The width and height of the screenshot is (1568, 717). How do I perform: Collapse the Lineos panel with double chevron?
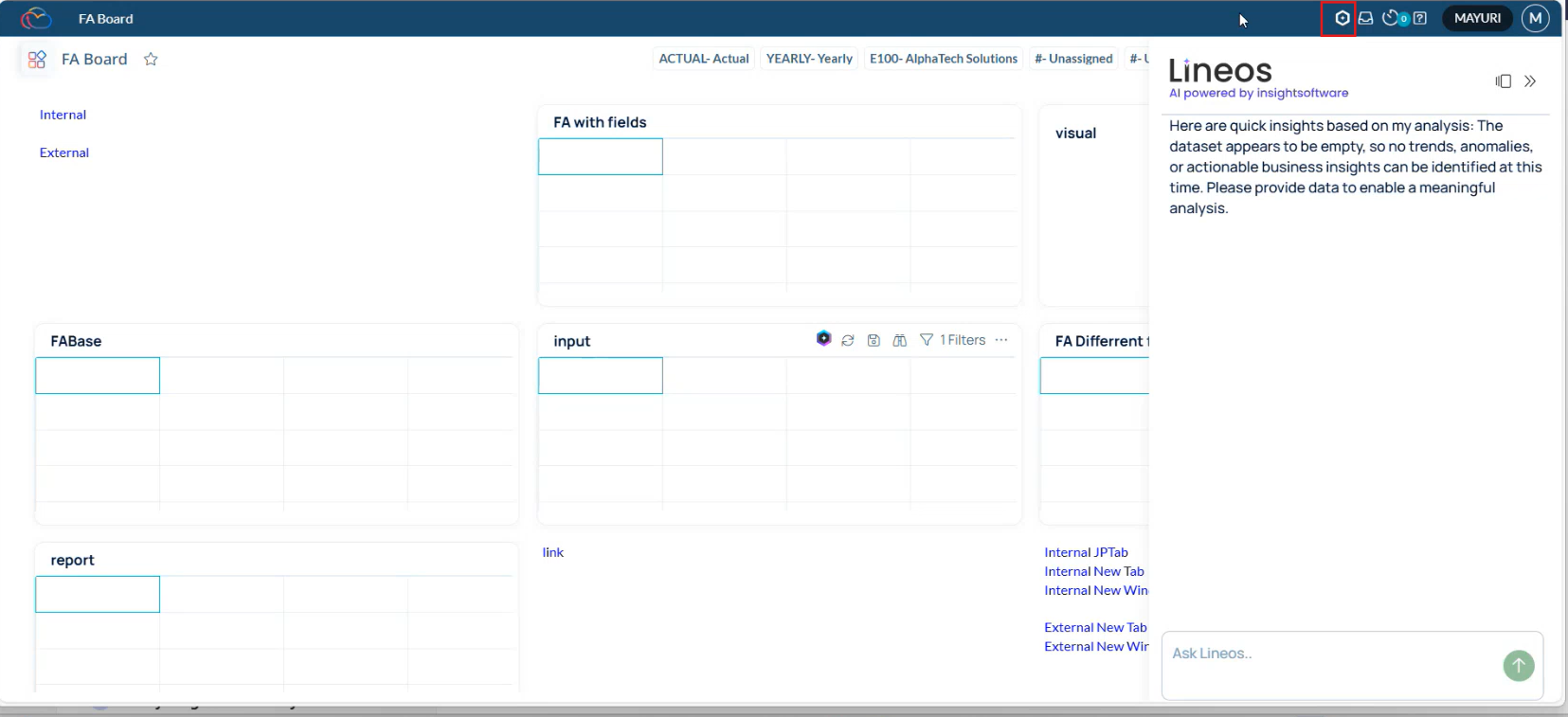[x=1530, y=81]
